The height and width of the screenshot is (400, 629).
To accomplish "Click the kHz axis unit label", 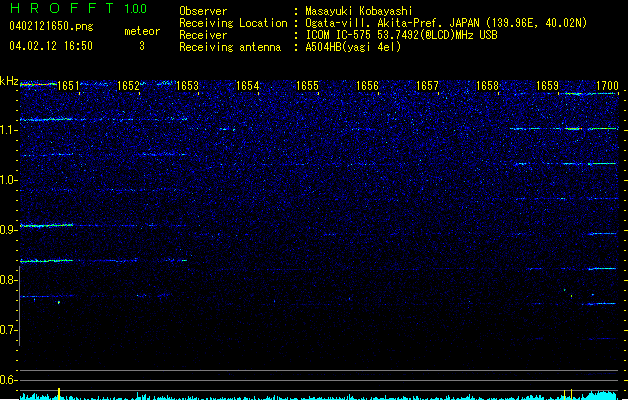I will click(9, 81).
